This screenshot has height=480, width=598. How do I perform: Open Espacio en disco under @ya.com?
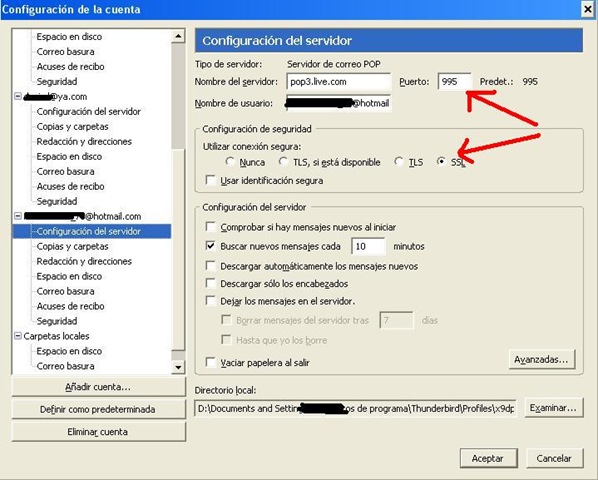[69, 156]
